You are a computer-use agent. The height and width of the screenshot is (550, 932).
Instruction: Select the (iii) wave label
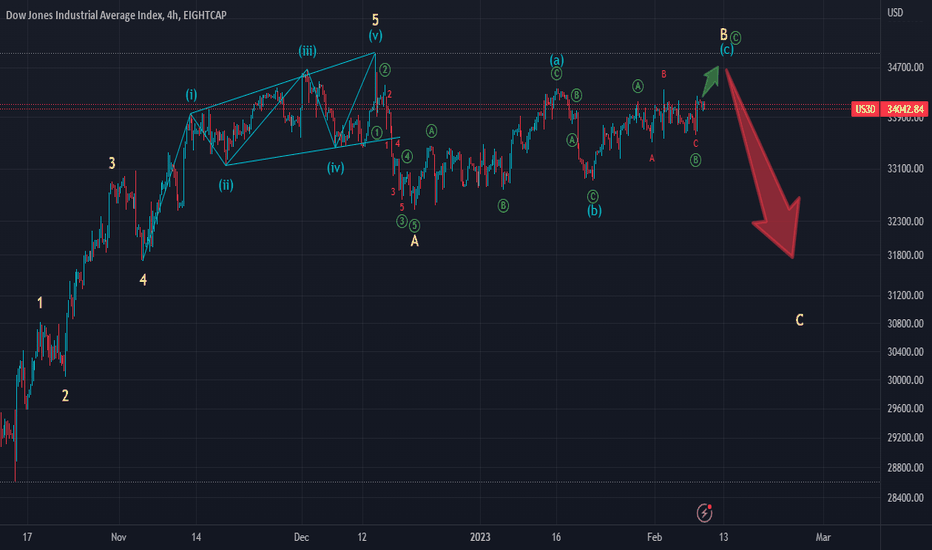(x=307, y=51)
